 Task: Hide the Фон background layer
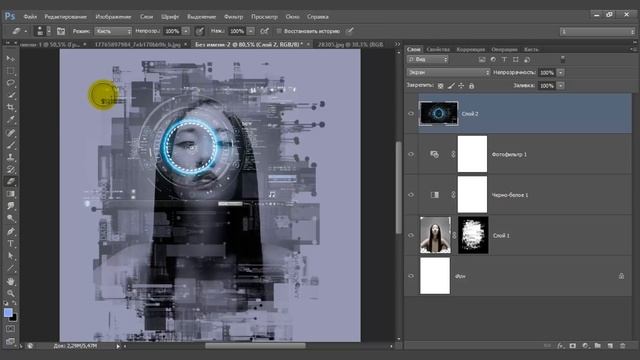[x=411, y=276]
